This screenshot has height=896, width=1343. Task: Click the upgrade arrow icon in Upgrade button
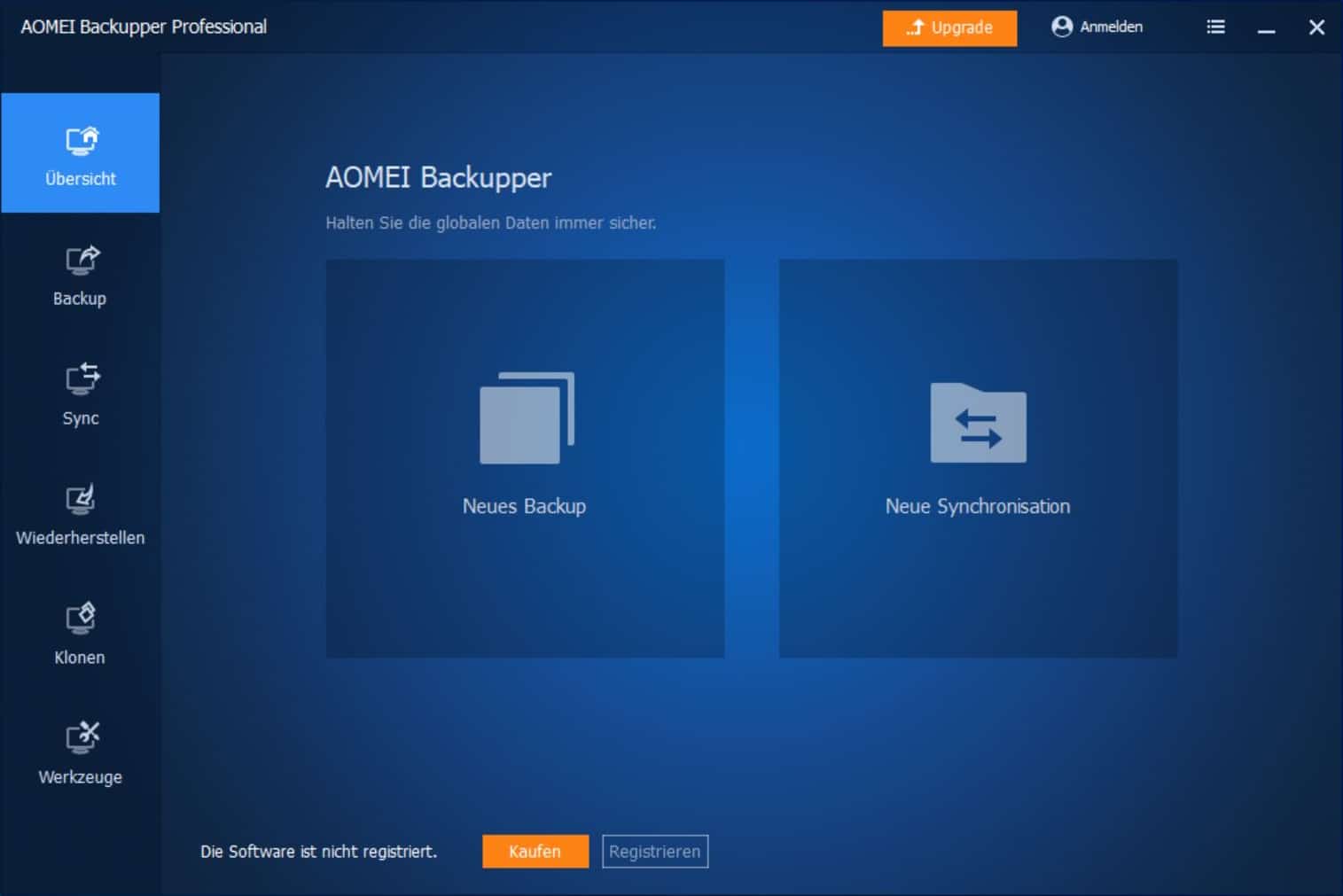[916, 27]
